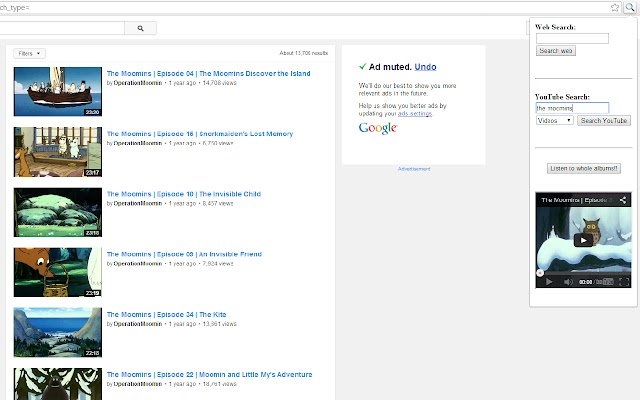640x400 pixels.
Task: Click OperationMoomin channel under Episode 04
Action: pos(138,83)
